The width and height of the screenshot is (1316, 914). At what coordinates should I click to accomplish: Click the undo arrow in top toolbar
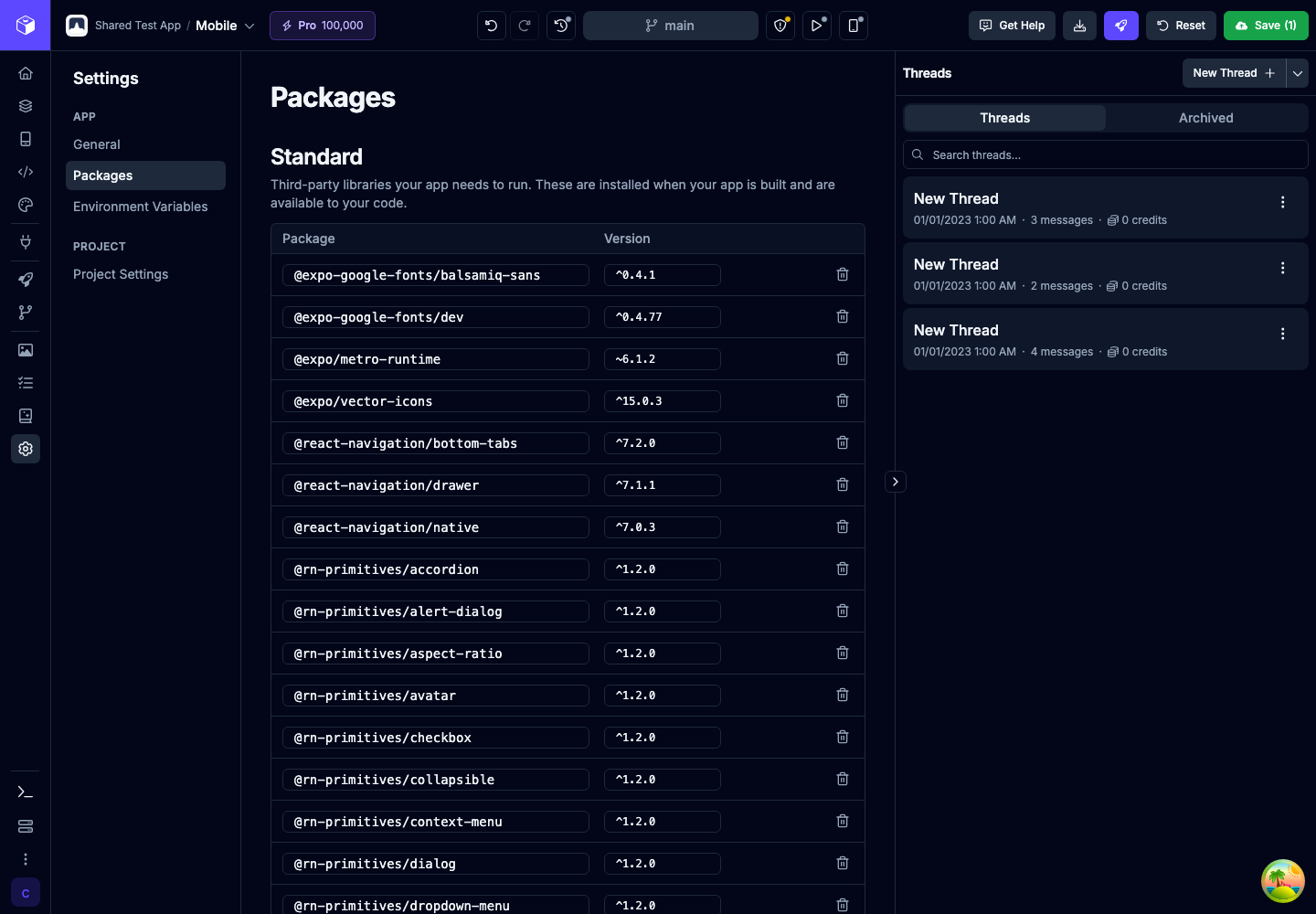point(492,26)
